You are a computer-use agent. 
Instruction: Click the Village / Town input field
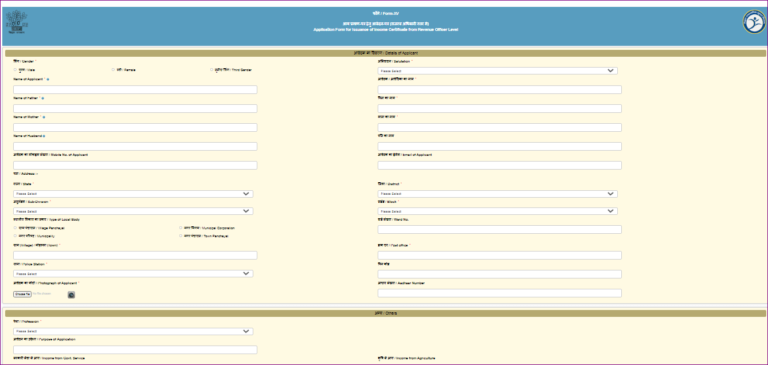tap(135, 255)
